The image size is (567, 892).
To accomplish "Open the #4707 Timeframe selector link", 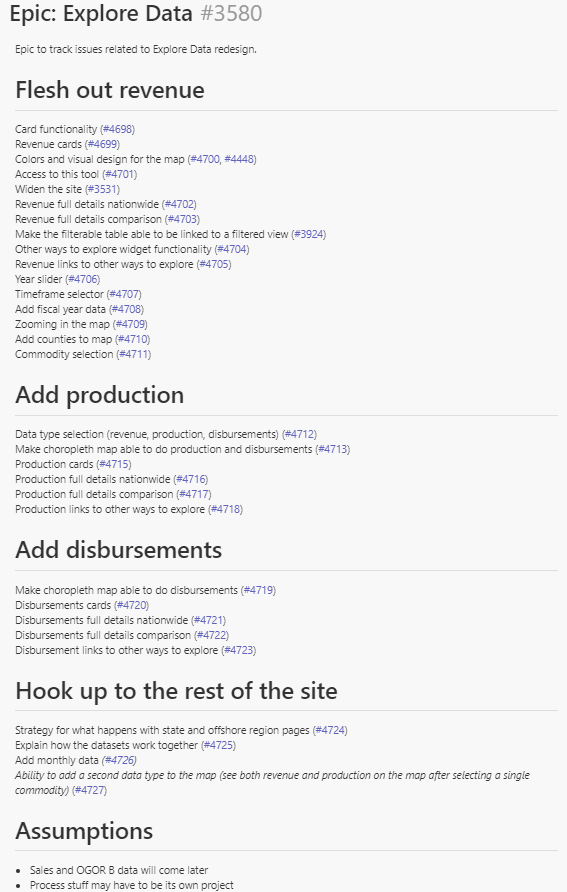I will 124,294.
